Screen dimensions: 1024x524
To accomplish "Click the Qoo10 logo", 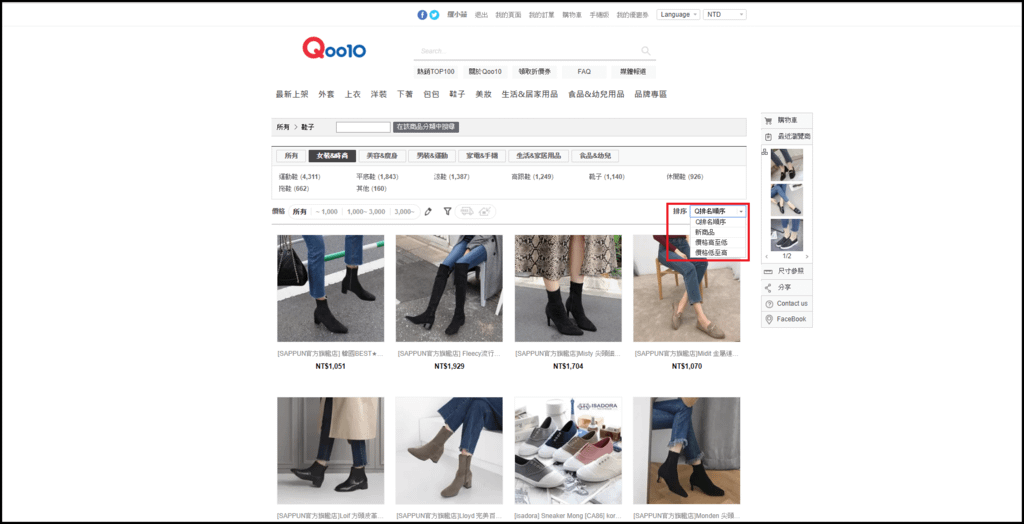I will (x=334, y=48).
